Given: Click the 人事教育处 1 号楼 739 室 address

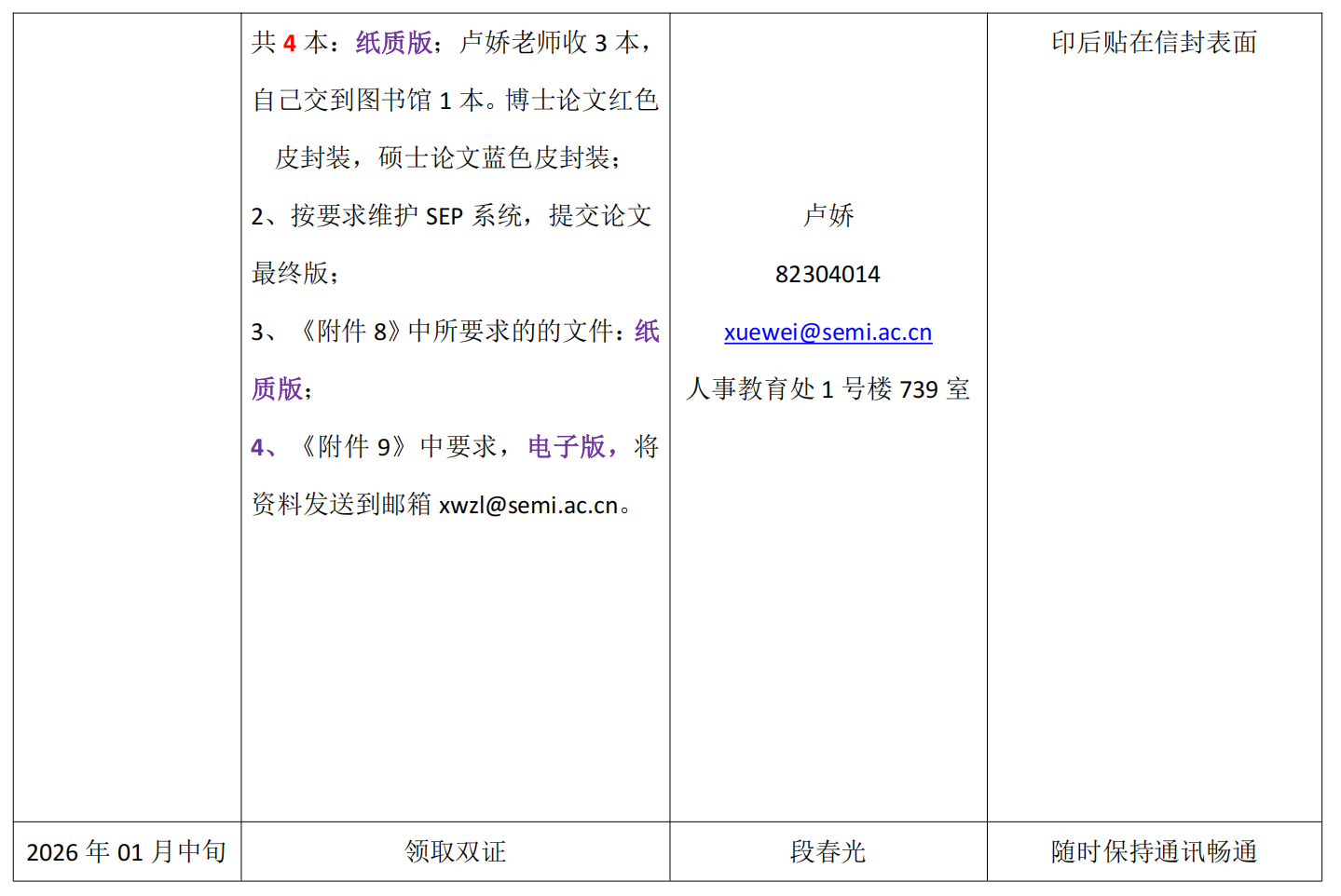Looking at the screenshot, I should click(828, 389).
